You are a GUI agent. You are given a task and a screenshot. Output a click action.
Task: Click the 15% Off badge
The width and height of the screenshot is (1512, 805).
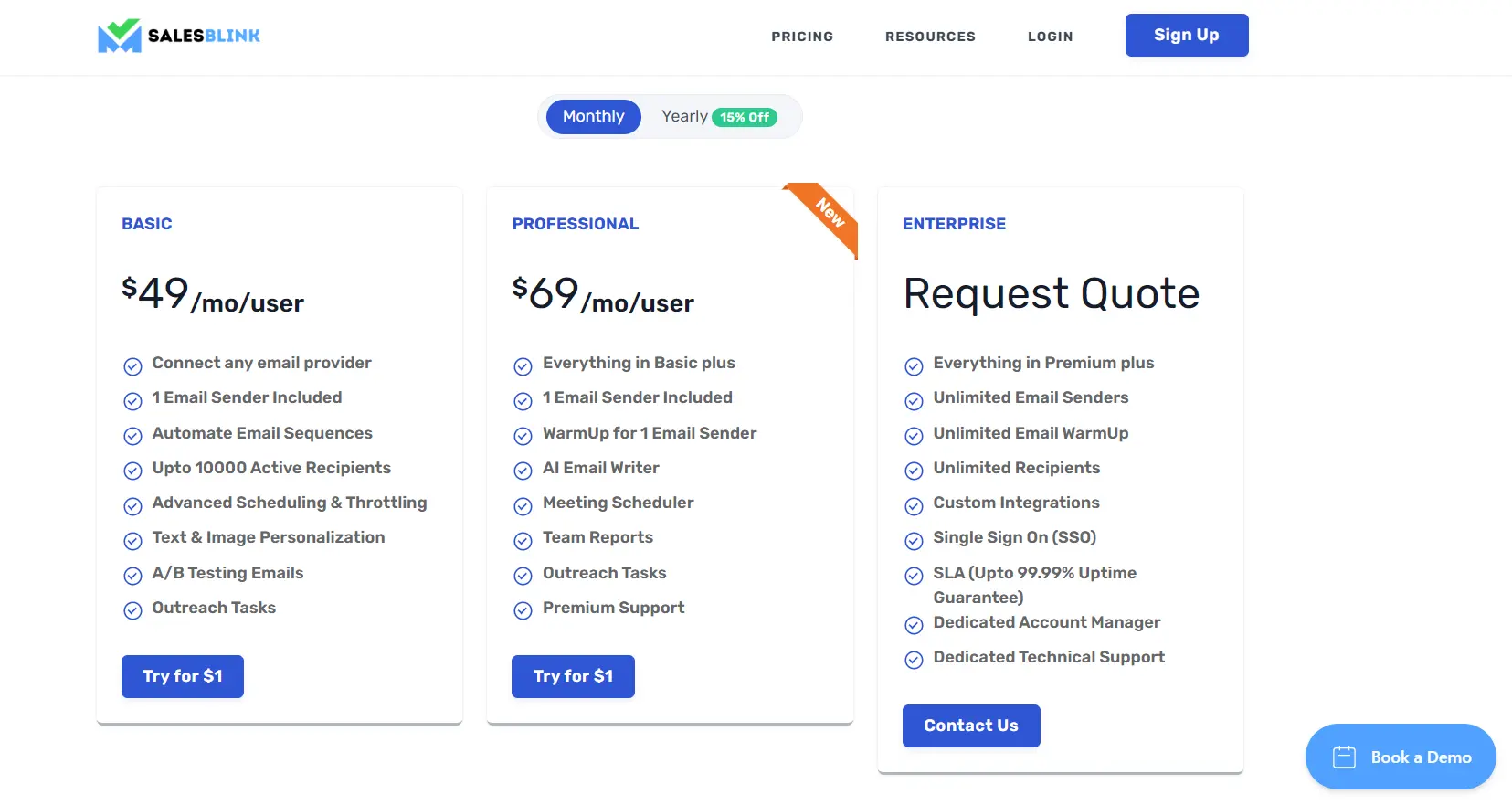click(745, 117)
